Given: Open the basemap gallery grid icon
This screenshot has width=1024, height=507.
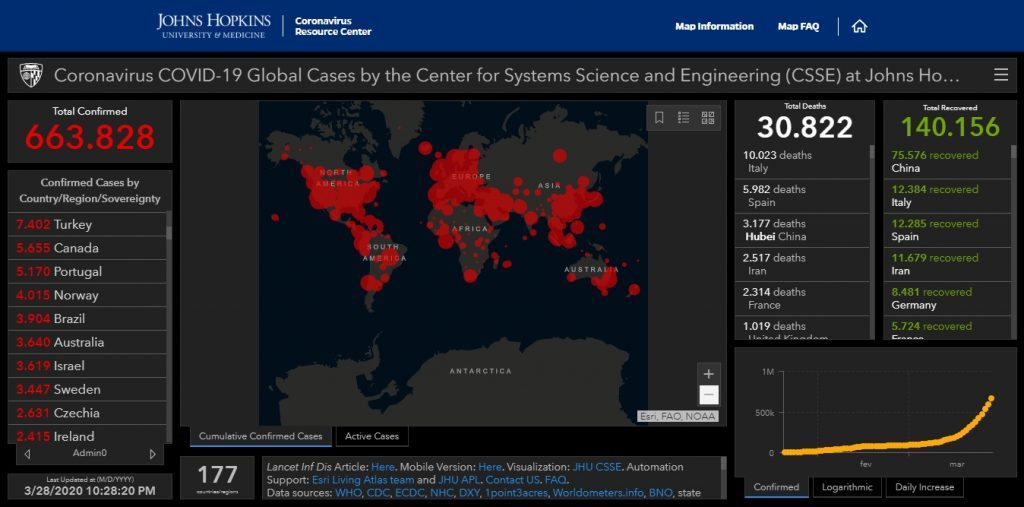Looking at the screenshot, I should (x=709, y=117).
